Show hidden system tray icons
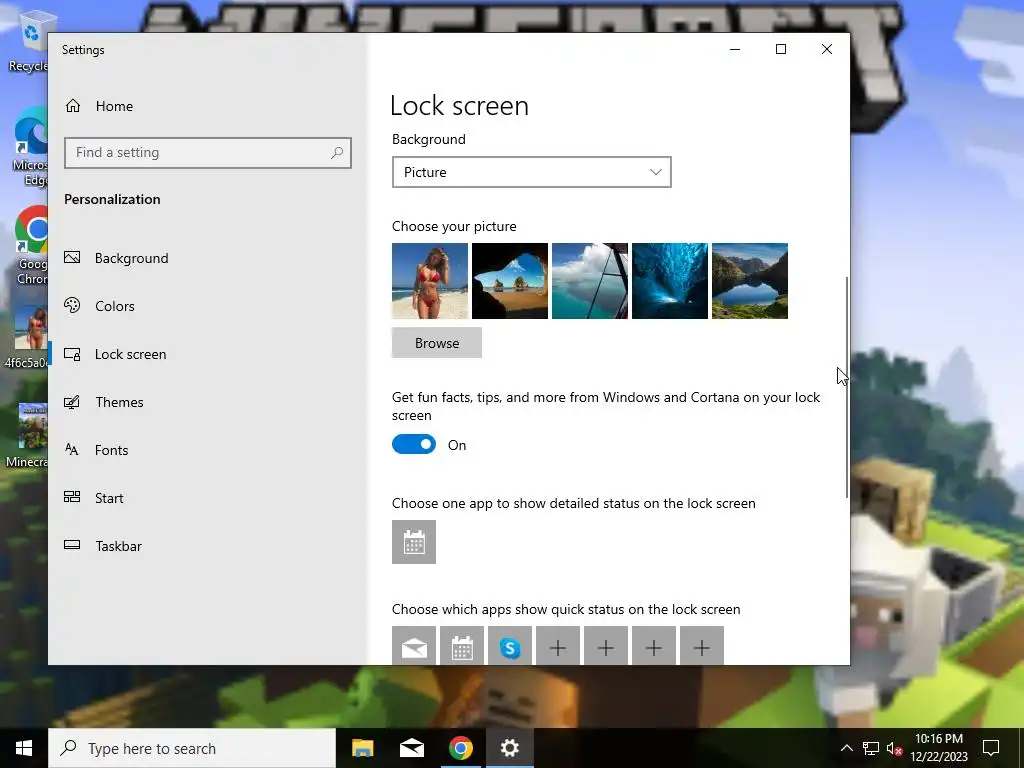 846,748
